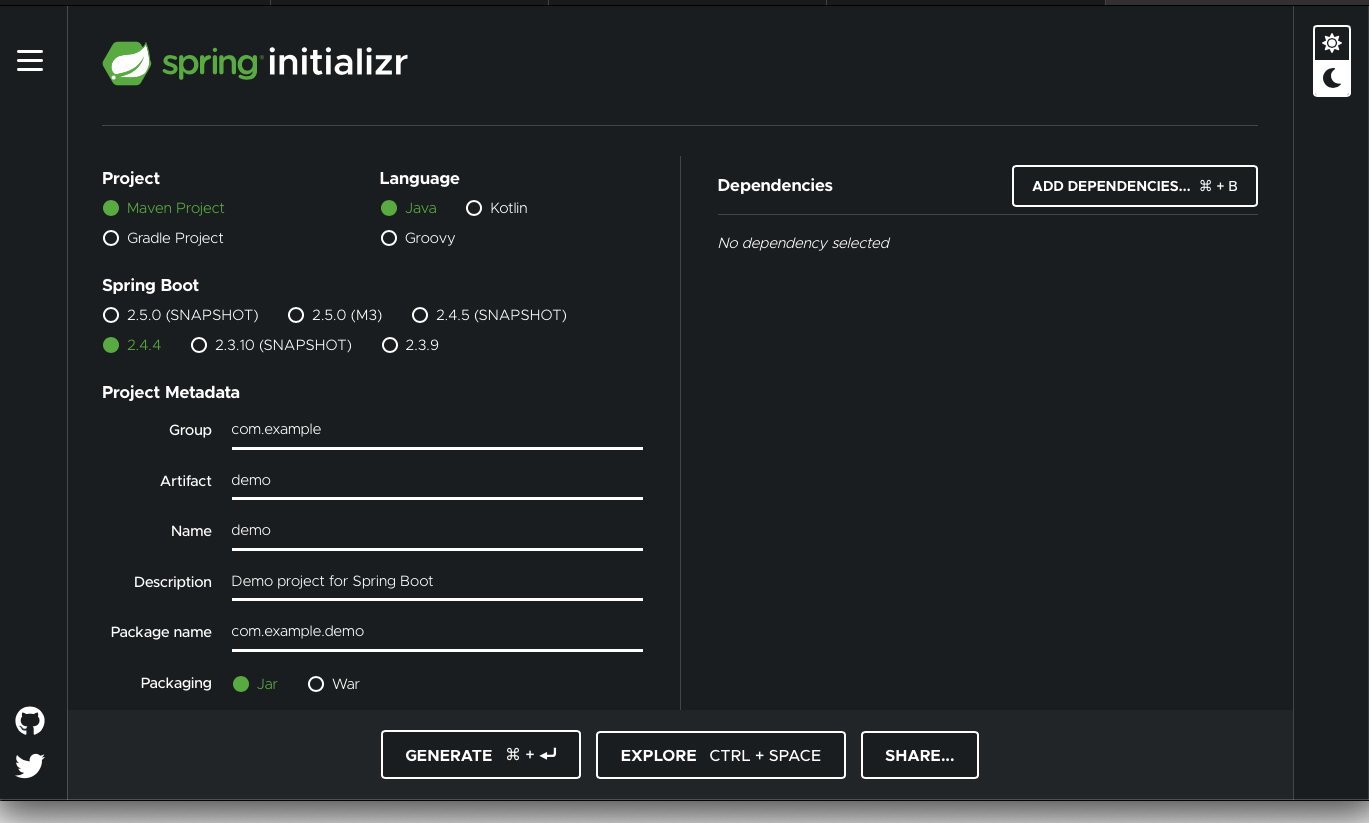Switch to dark theme moon icon
This screenshot has height=823, width=1369.
(1331, 79)
